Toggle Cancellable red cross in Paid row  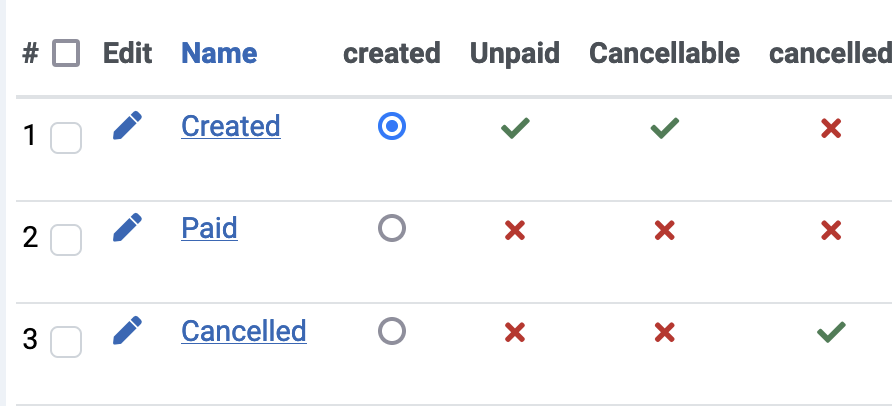click(664, 231)
